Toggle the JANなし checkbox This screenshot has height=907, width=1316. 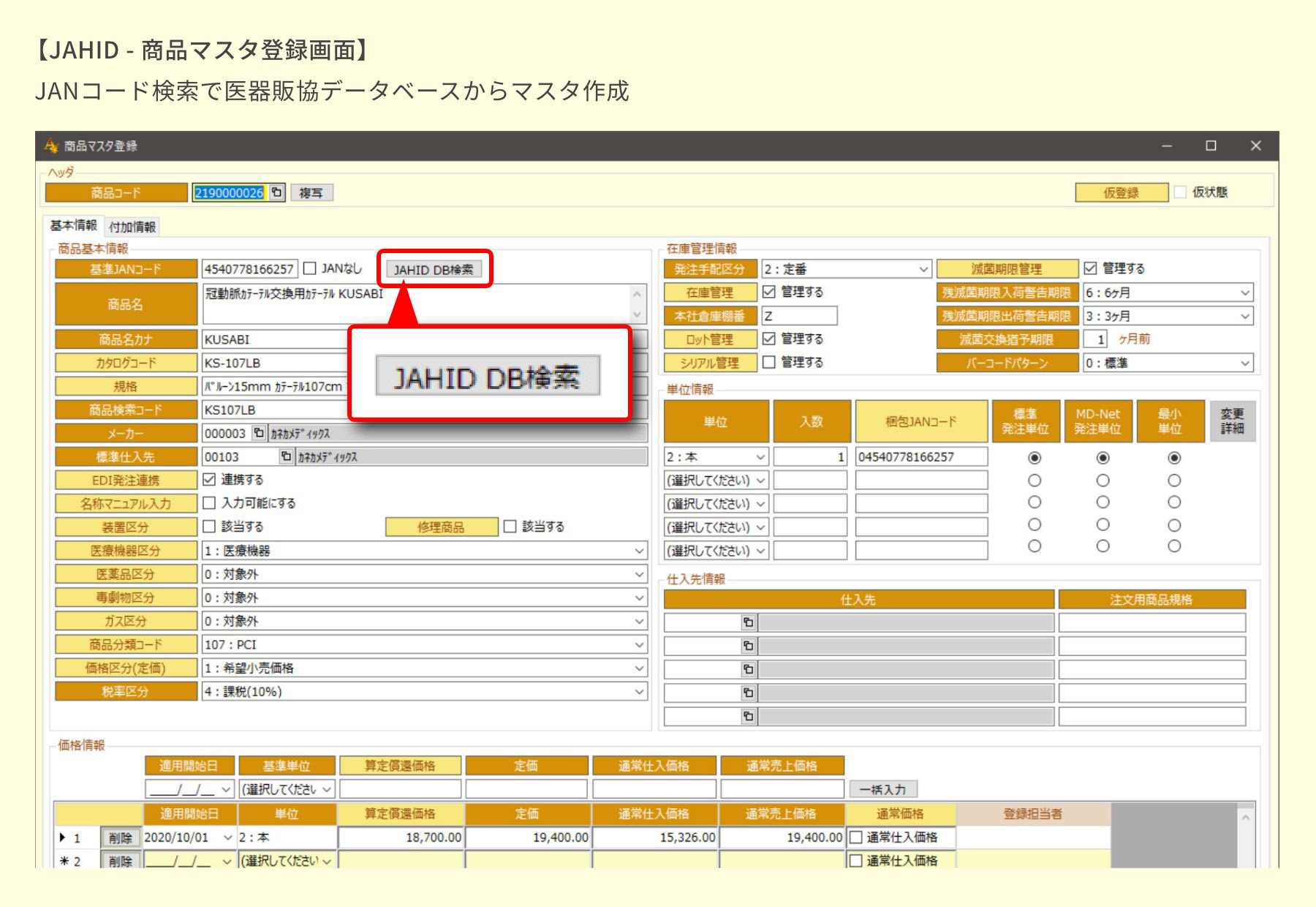pyautogui.click(x=309, y=268)
